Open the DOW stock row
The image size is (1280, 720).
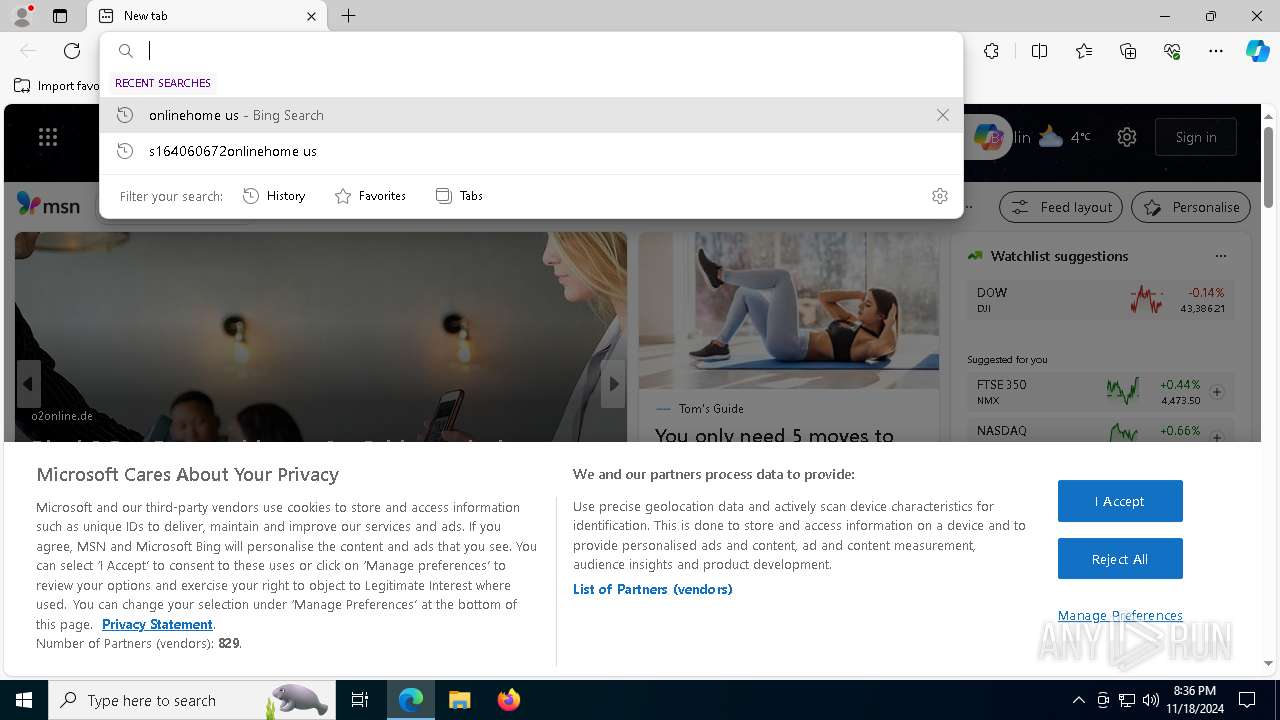[x=1100, y=300]
